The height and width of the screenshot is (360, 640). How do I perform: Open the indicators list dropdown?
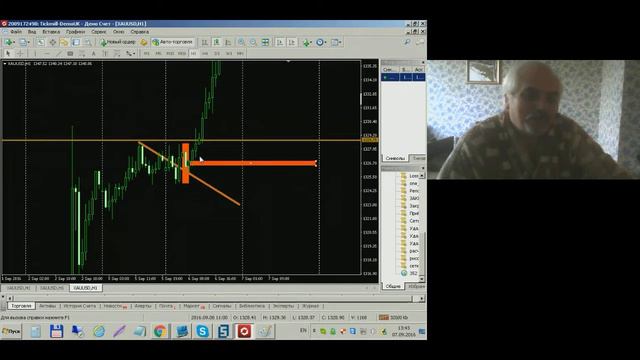click(307, 42)
